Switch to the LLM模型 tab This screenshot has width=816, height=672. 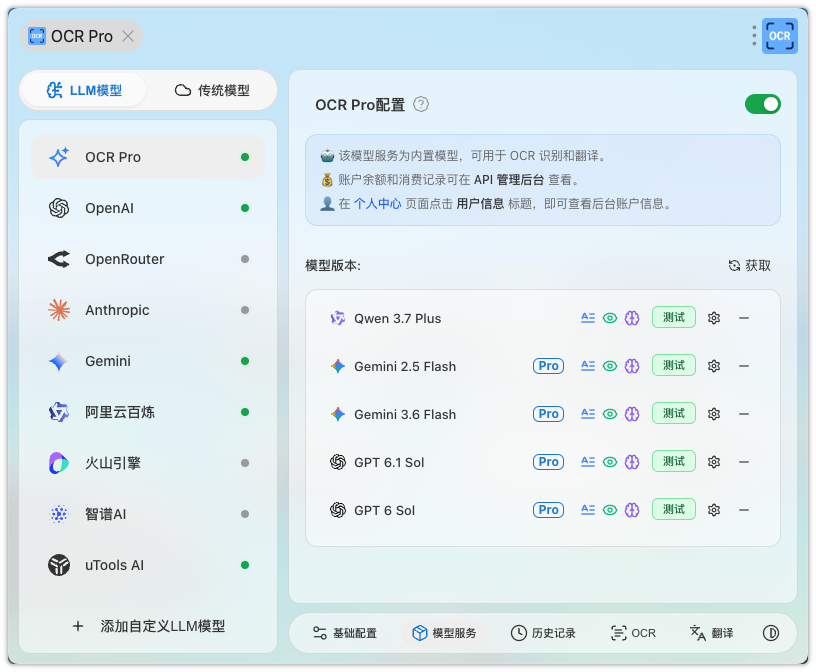(84, 91)
